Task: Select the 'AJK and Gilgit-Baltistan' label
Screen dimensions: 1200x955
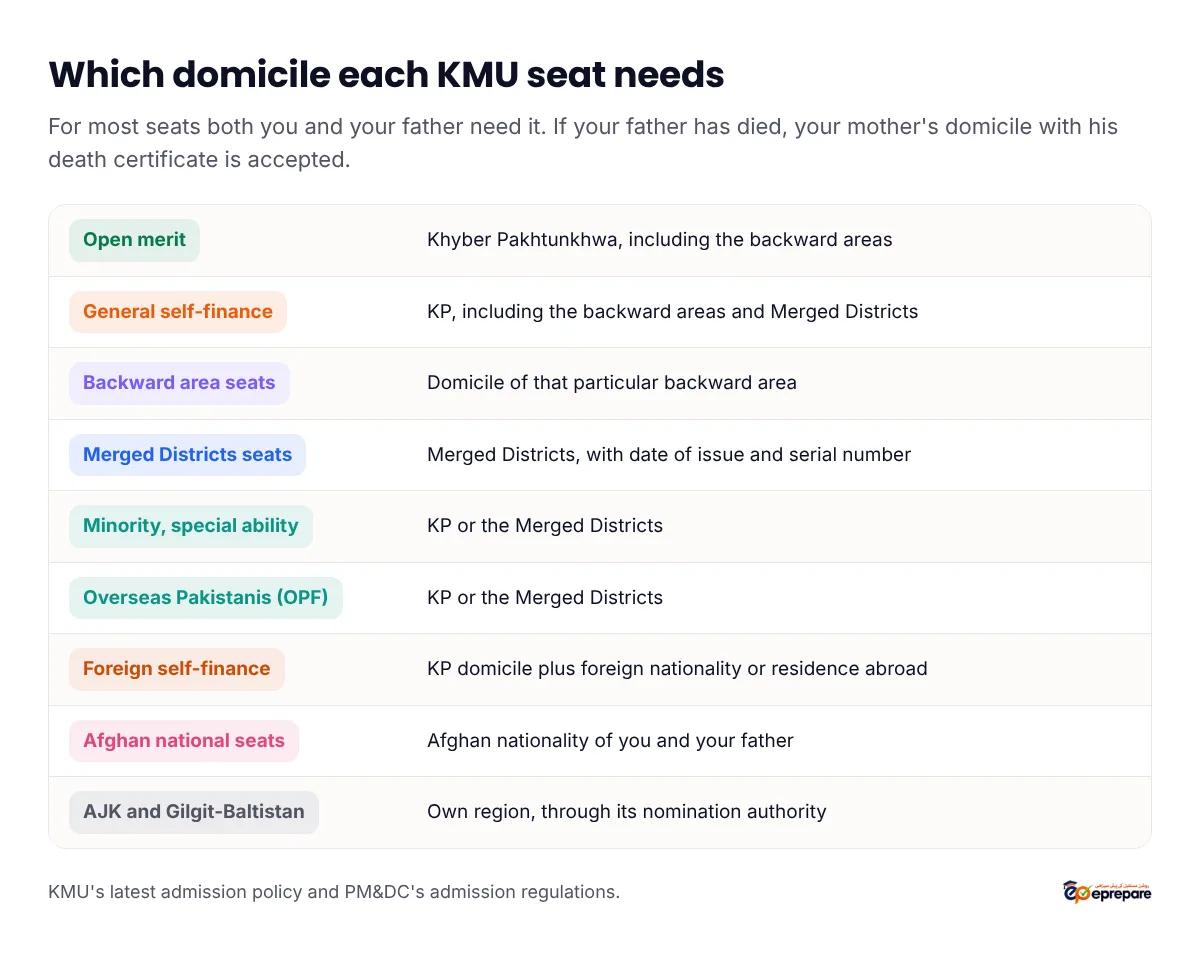Action: pyautogui.click(x=194, y=812)
